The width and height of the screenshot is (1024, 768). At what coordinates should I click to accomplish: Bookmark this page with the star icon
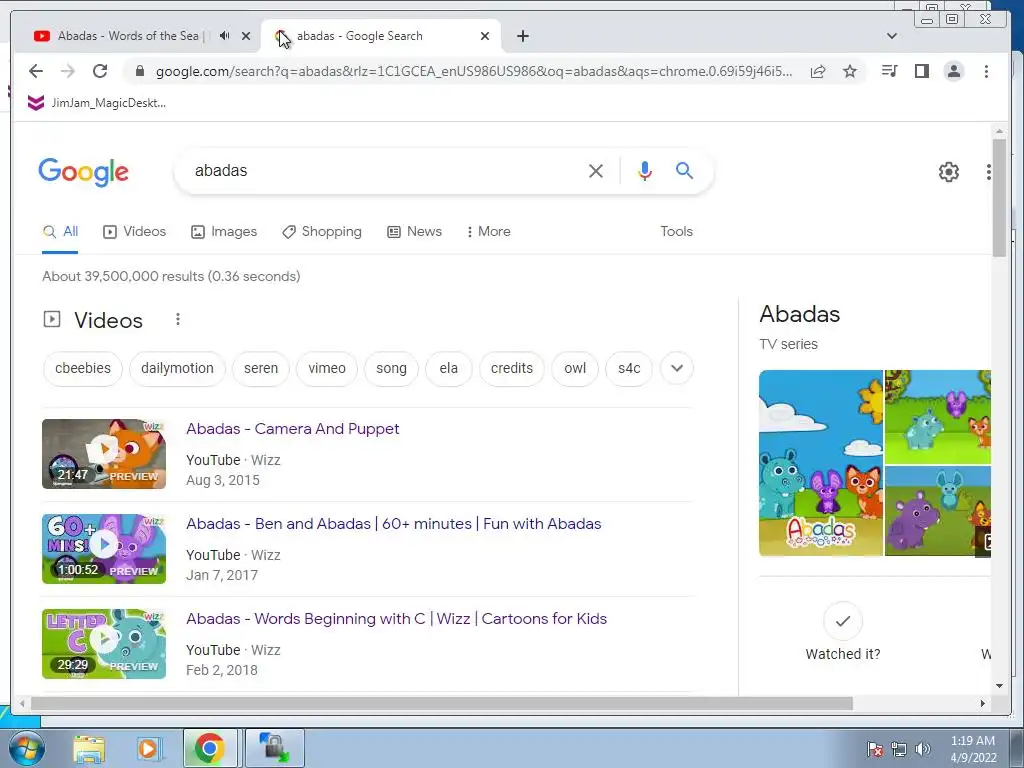(850, 71)
